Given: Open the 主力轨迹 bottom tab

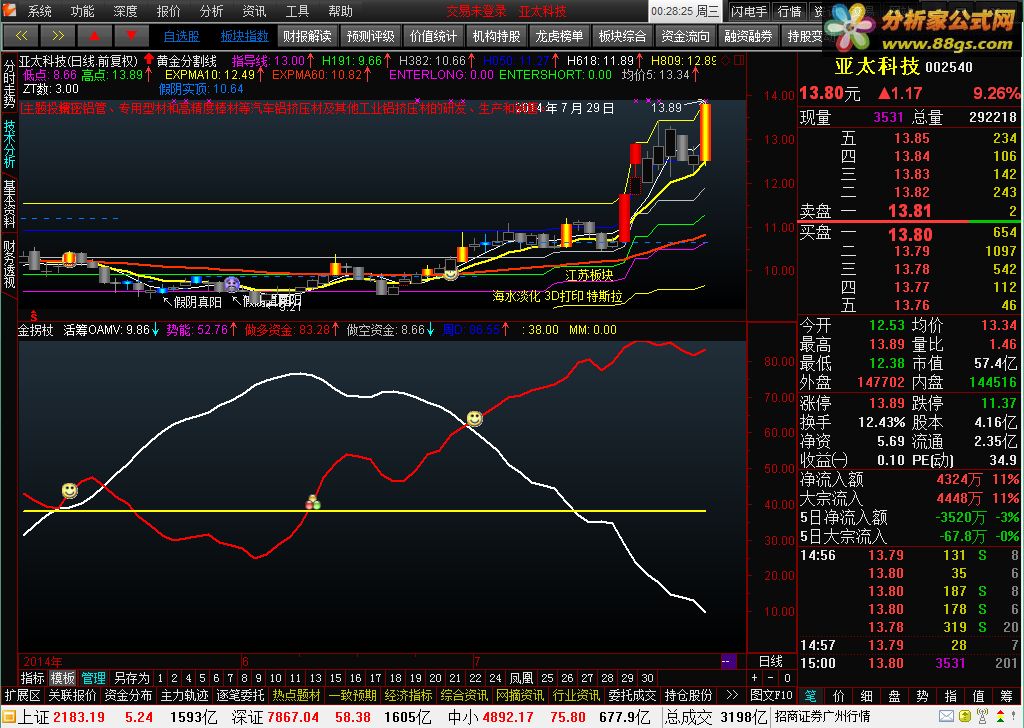Looking at the screenshot, I should point(184,695).
